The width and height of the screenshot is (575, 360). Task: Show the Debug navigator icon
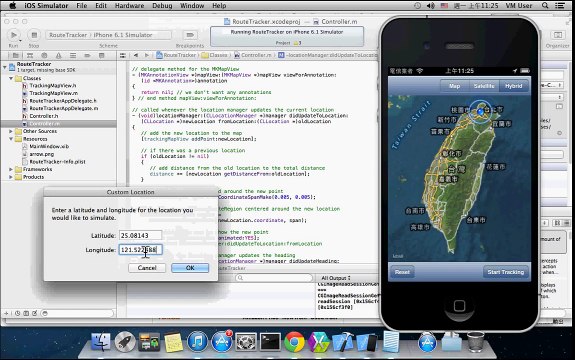click(x=73, y=56)
